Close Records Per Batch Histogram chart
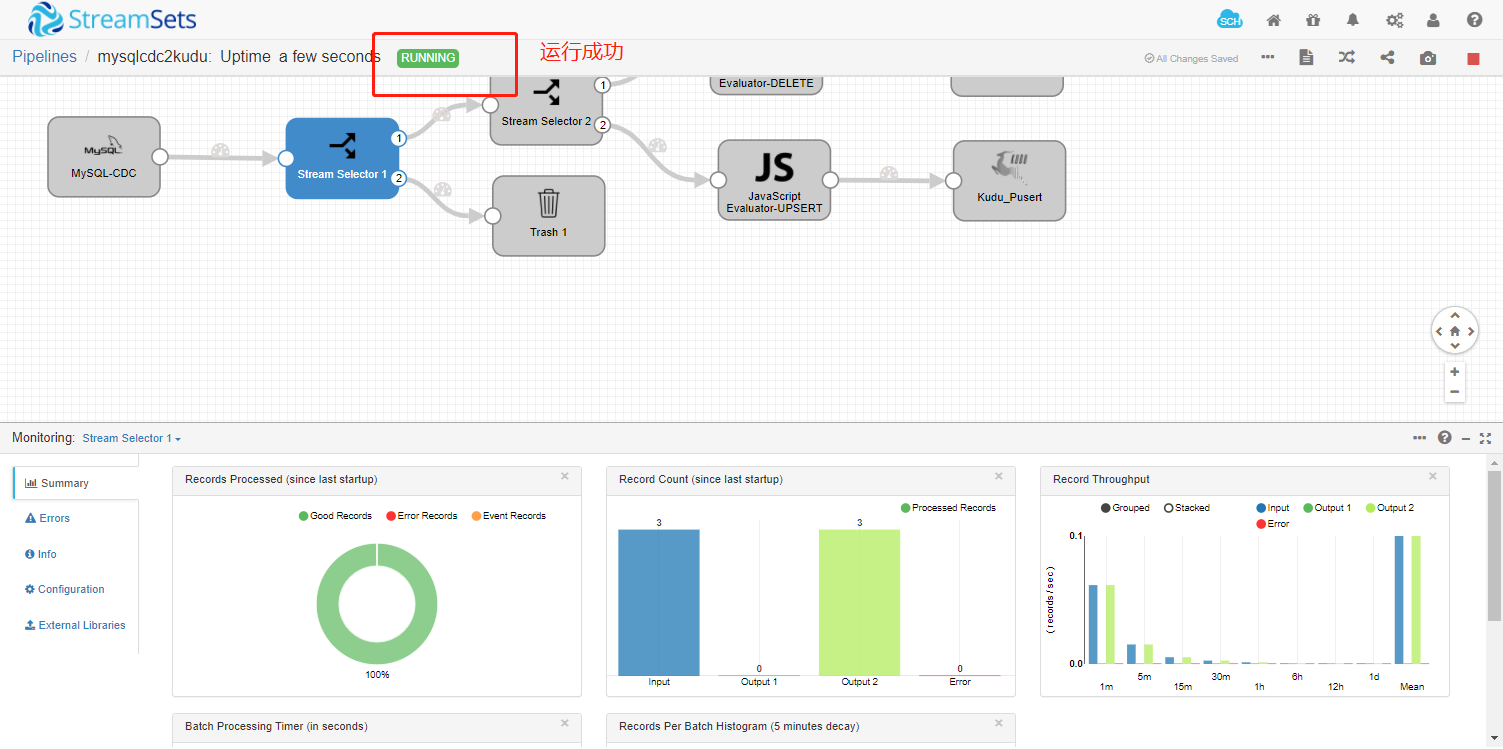Image resolution: width=1503 pixels, height=749 pixels. [x=998, y=723]
